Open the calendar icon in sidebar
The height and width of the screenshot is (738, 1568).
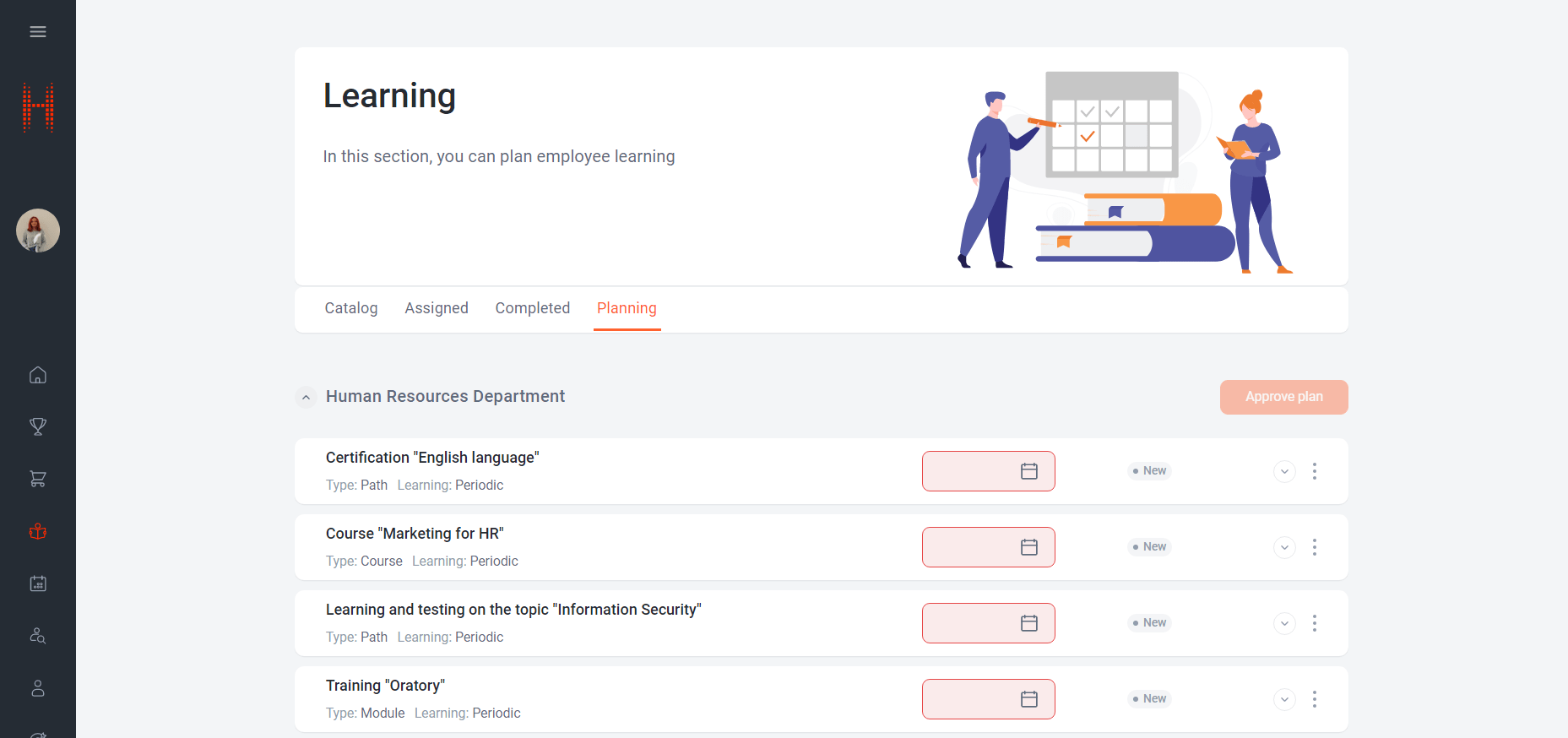point(38,583)
